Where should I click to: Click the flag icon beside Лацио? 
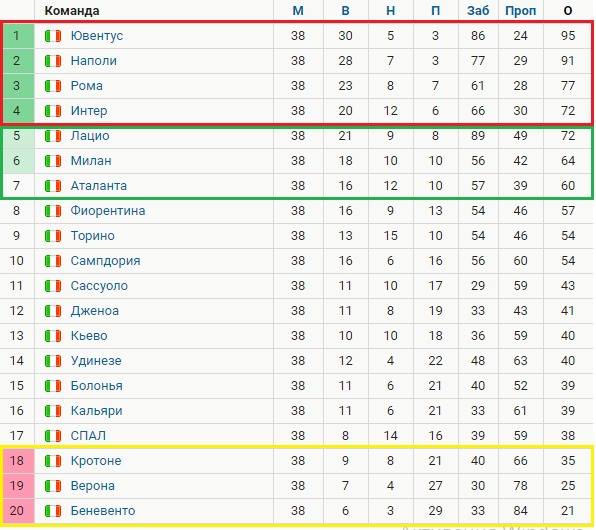pos(53,136)
